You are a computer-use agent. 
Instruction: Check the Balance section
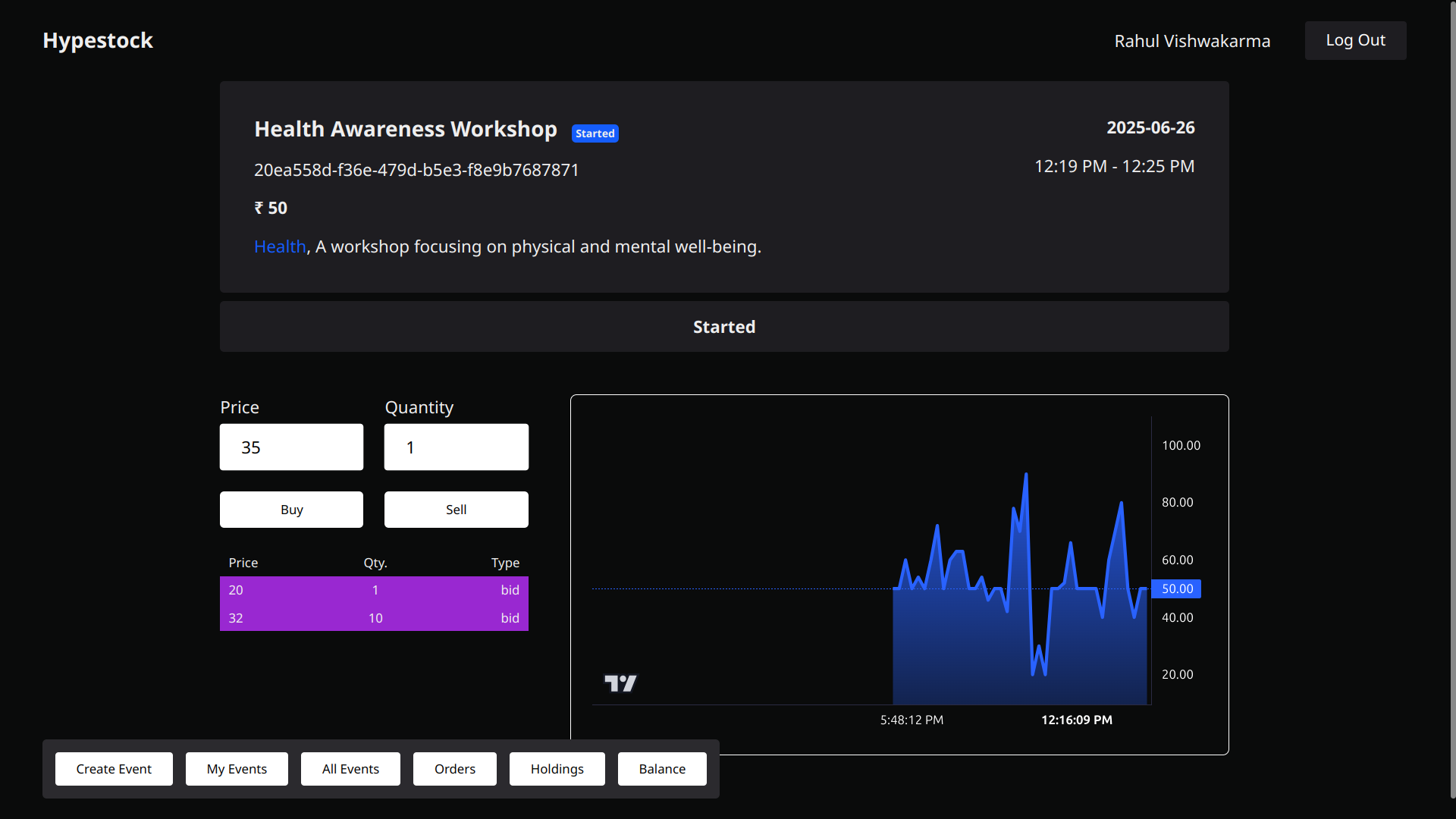[661, 768]
